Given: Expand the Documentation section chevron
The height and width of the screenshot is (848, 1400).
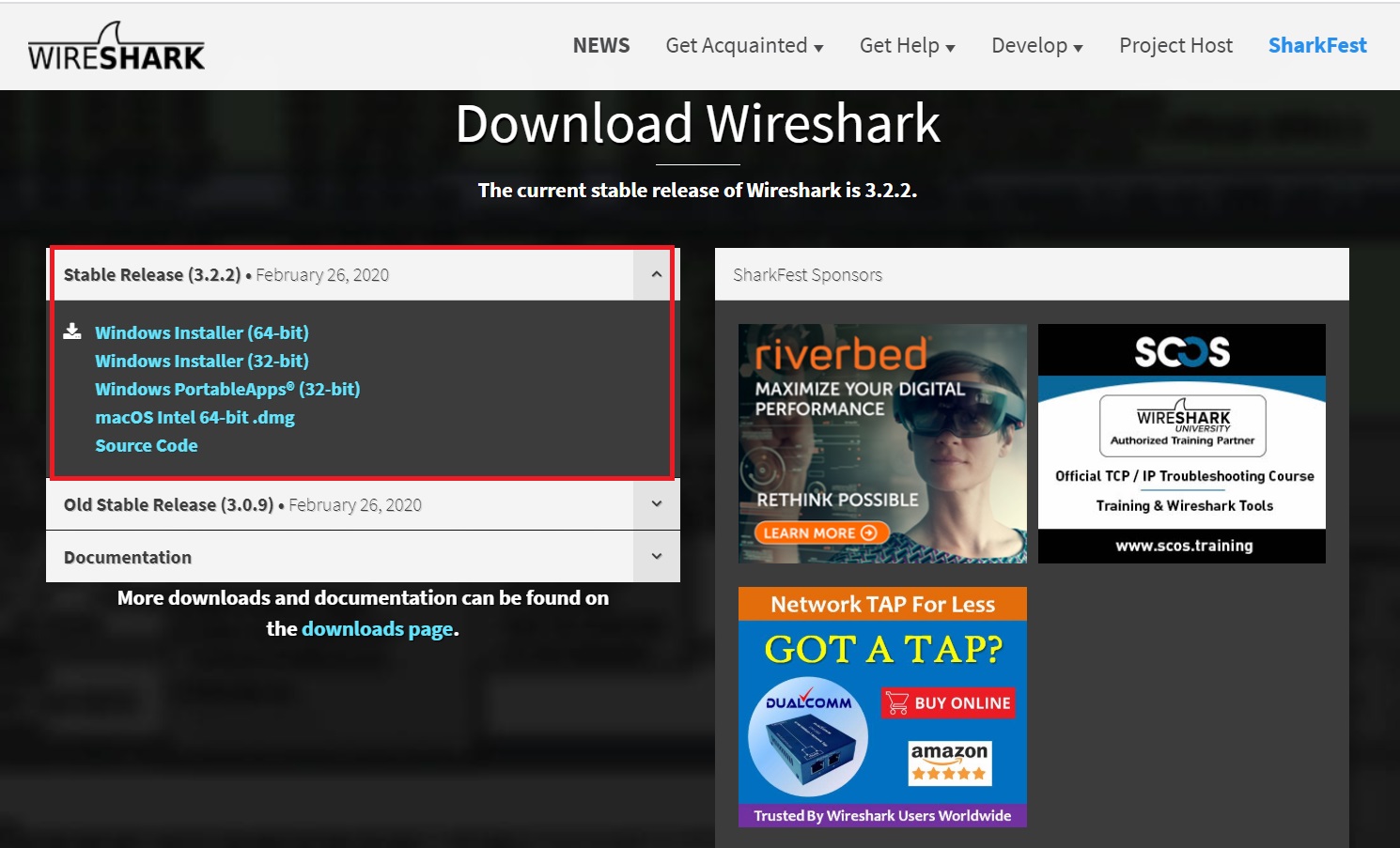Looking at the screenshot, I should (x=656, y=557).
